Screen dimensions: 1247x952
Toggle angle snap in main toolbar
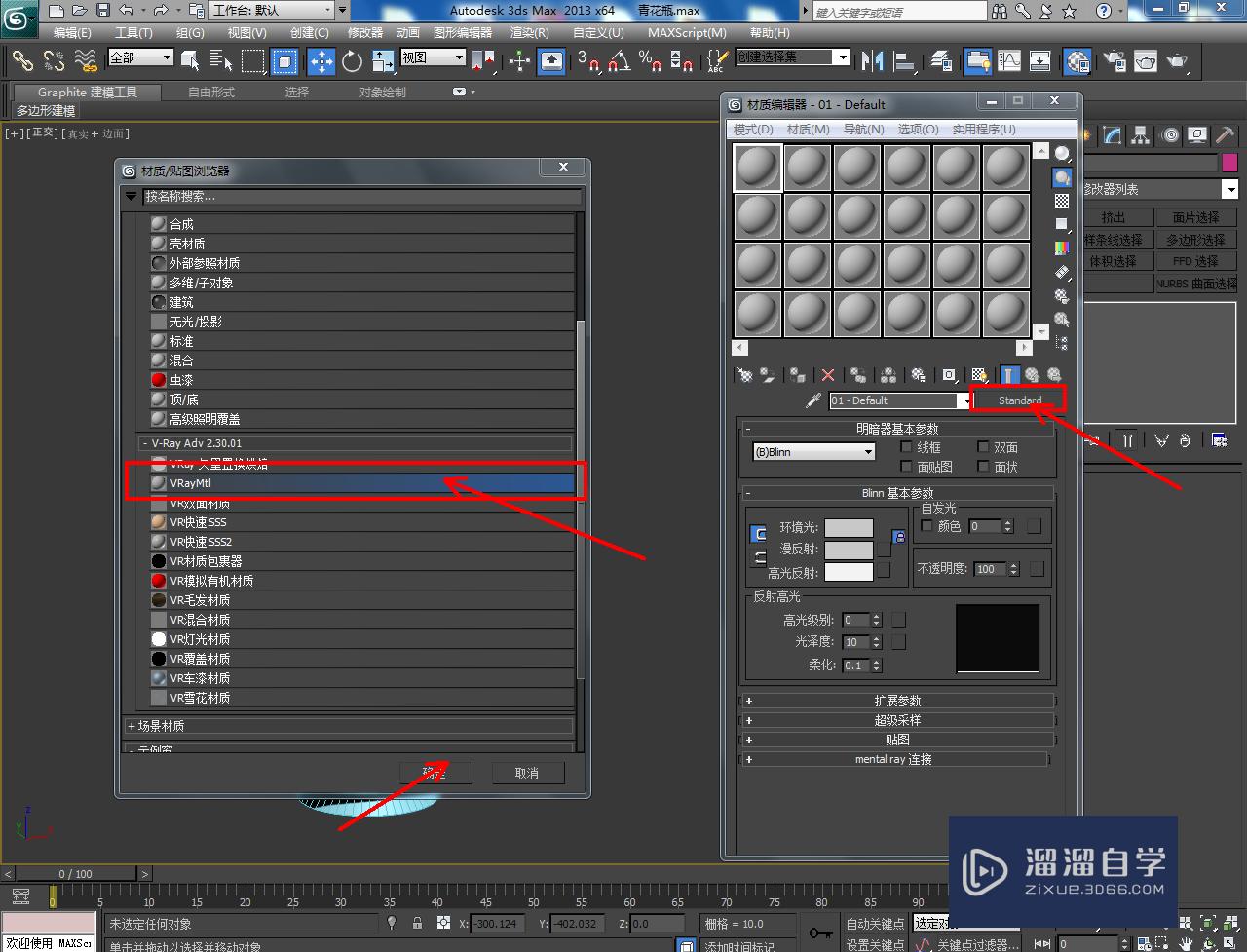(x=620, y=61)
